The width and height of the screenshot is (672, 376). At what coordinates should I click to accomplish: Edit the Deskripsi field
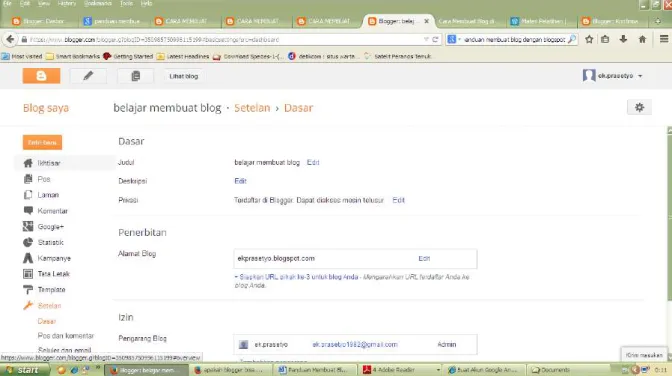(x=240, y=181)
